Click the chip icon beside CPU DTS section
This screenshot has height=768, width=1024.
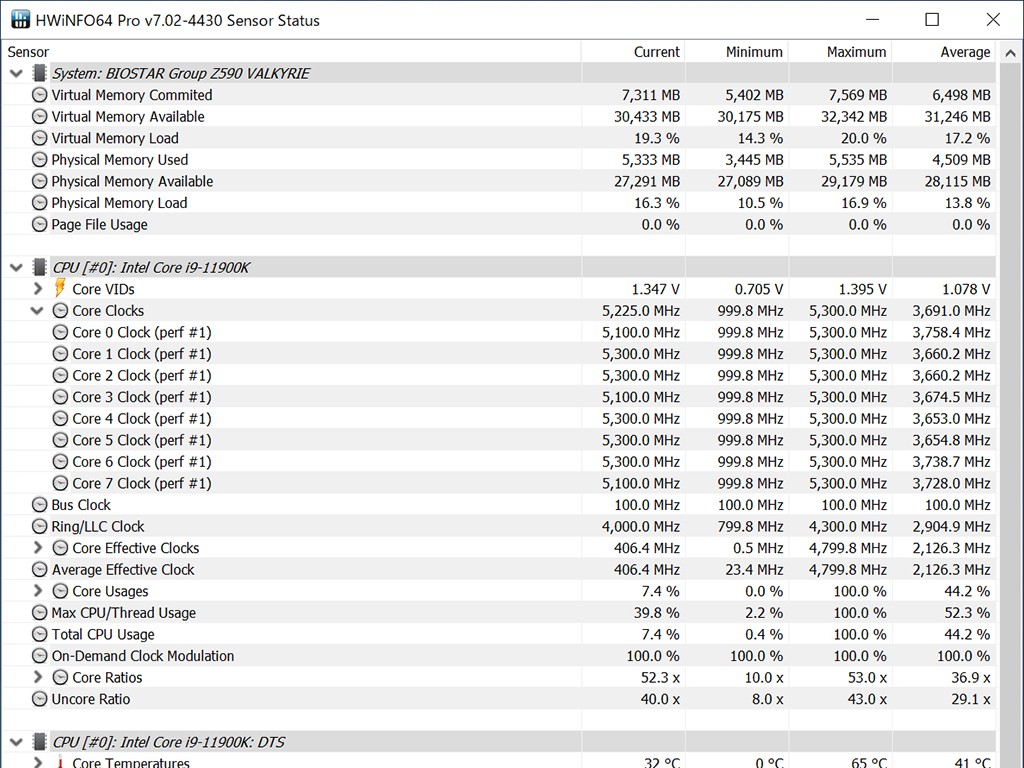(x=39, y=742)
